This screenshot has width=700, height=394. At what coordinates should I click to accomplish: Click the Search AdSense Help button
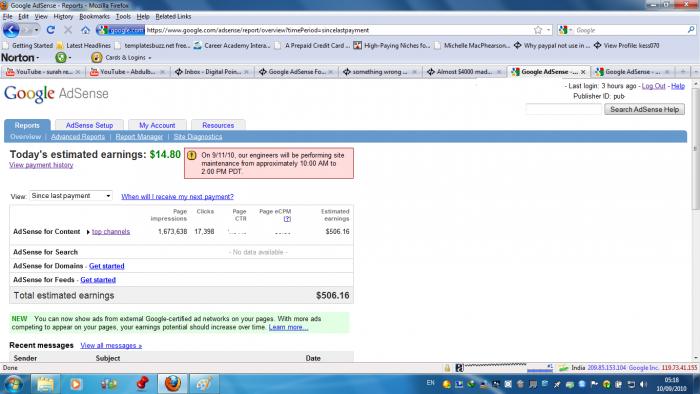644,109
